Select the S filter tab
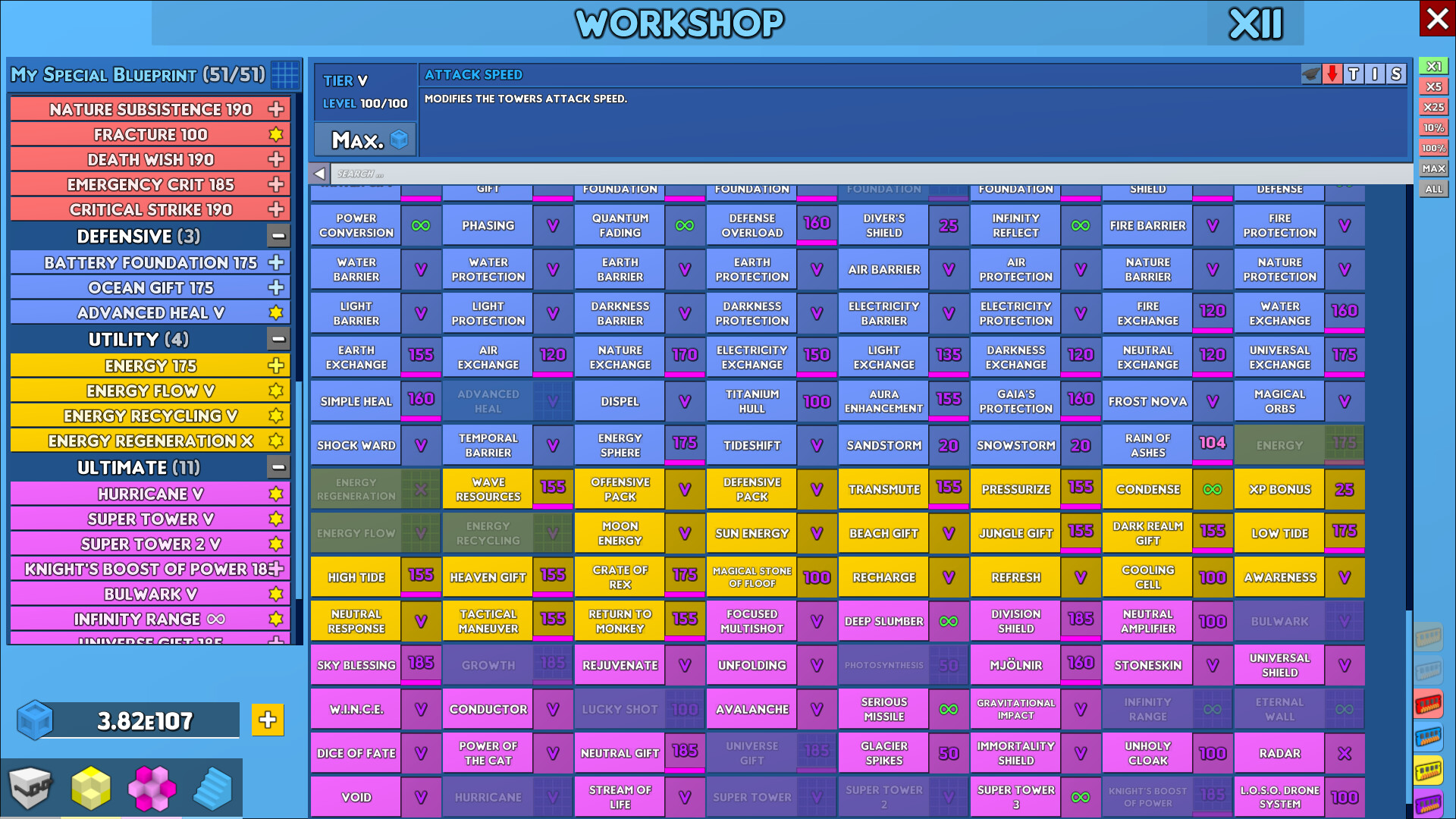Screen dimensions: 1456x819 tap(1396, 74)
